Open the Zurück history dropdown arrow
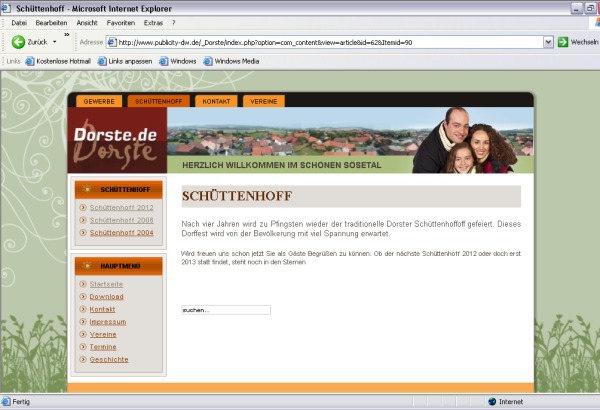Image resolution: width=600 pixels, height=410 pixels. point(54,42)
